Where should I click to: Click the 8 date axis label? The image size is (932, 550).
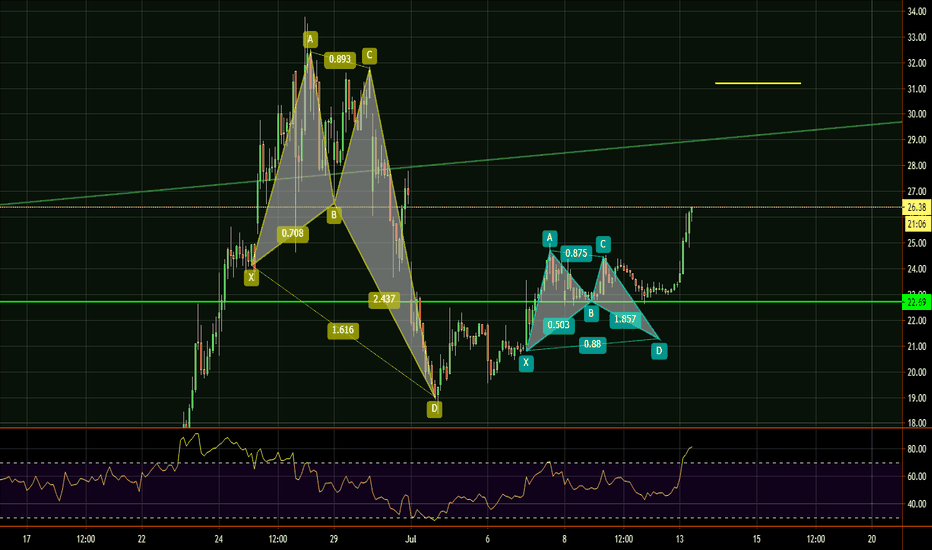pos(565,539)
